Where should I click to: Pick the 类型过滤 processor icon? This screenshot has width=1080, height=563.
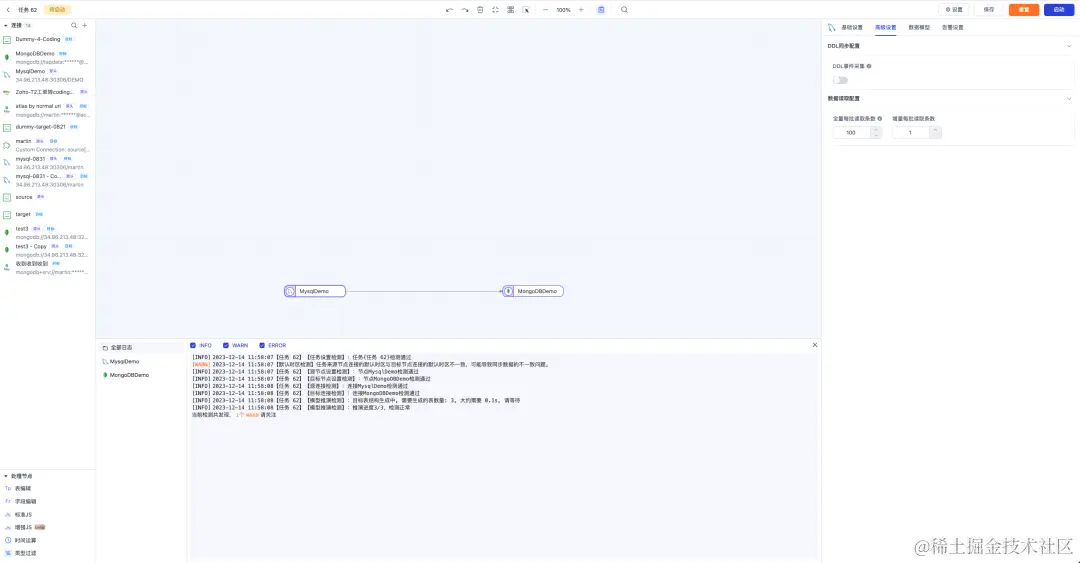tap(8, 553)
